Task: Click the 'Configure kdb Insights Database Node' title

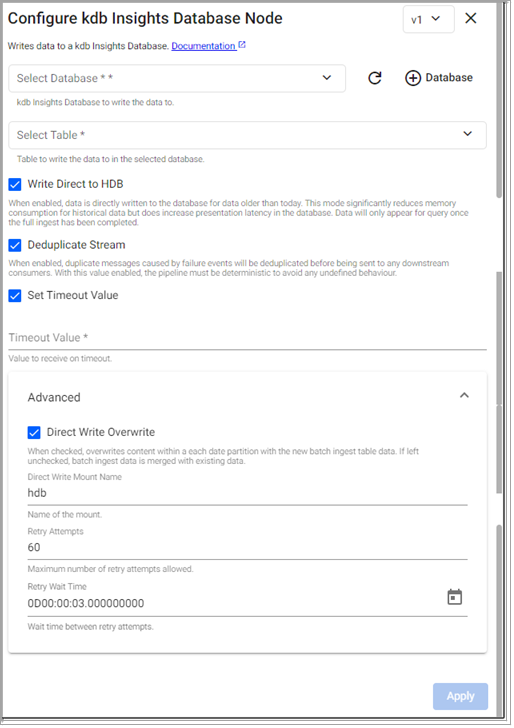Action: [145, 18]
